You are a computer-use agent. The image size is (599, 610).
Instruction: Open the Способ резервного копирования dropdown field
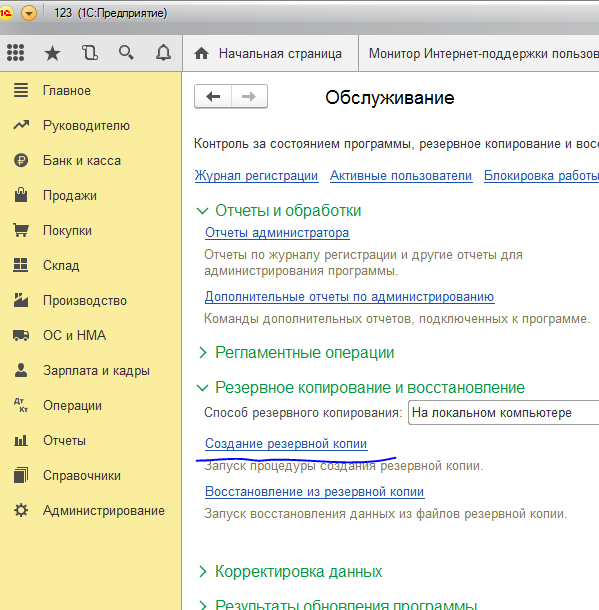503,412
